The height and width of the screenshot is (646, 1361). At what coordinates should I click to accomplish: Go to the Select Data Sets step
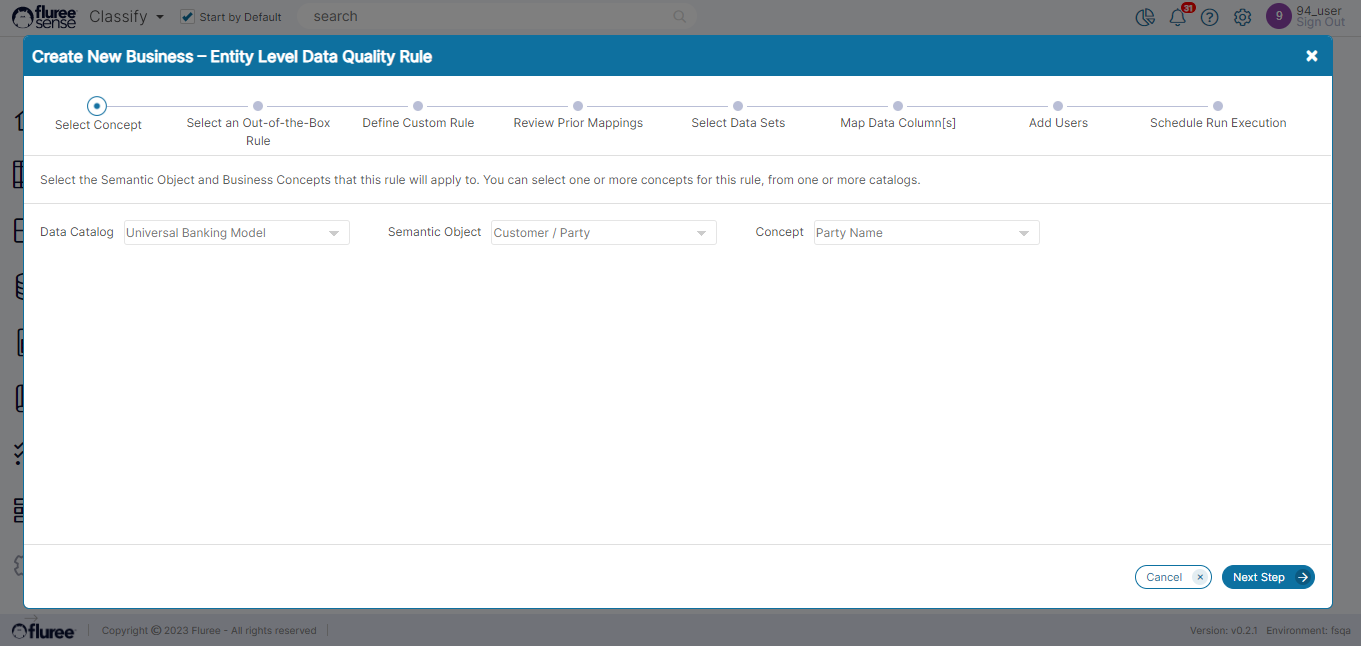[738, 106]
